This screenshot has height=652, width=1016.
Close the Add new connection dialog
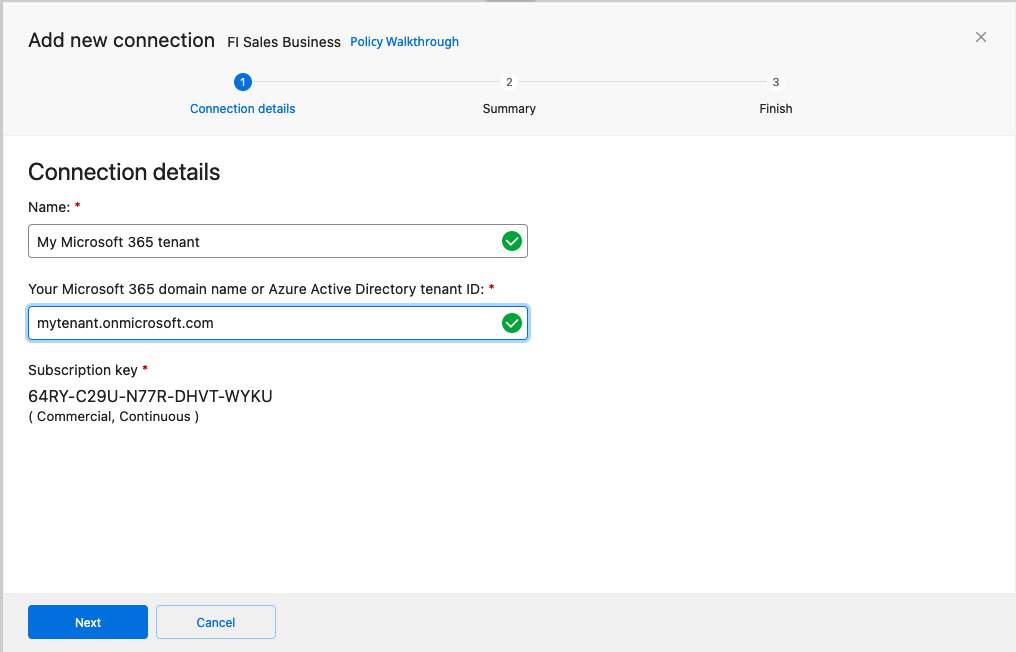click(x=980, y=37)
